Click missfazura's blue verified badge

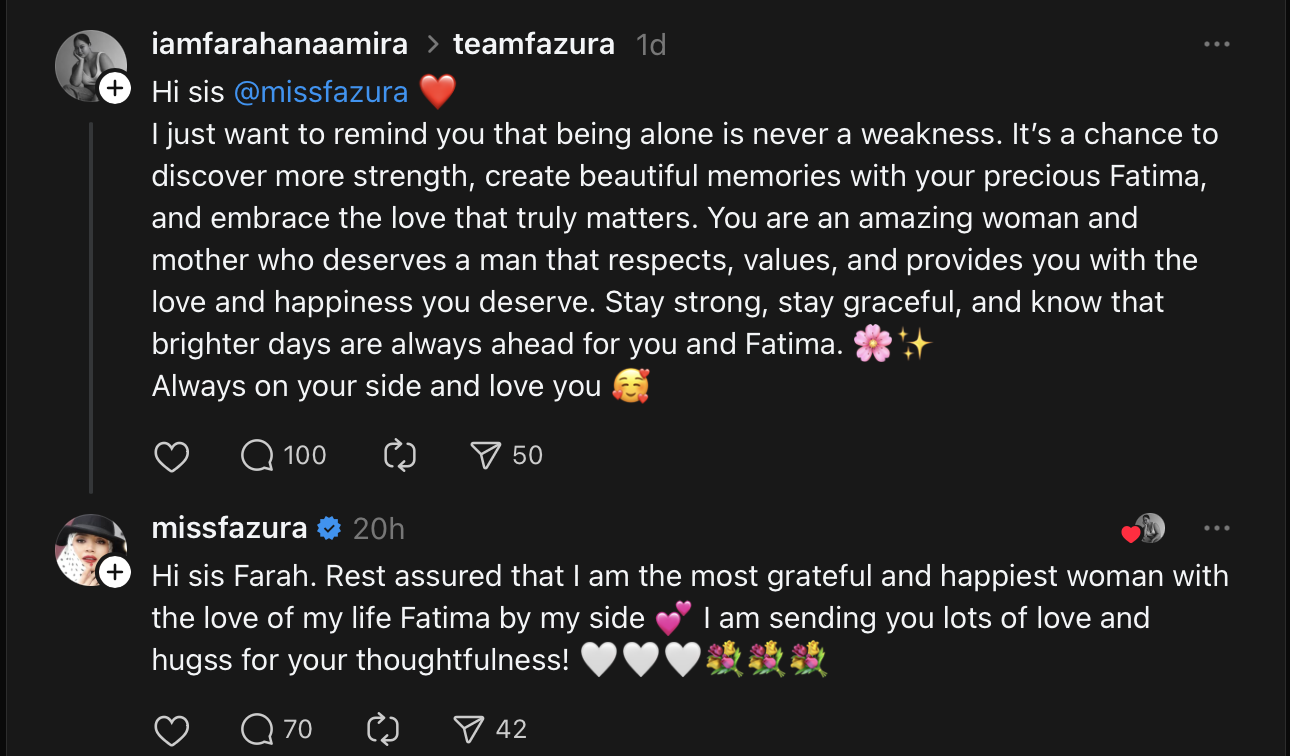[328, 528]
